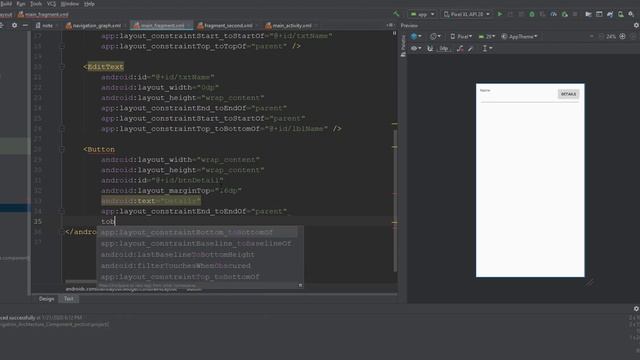Viewport: 640px width, 360px height.
Task: Open the Tools menu
Action: (x=36, y=4)
